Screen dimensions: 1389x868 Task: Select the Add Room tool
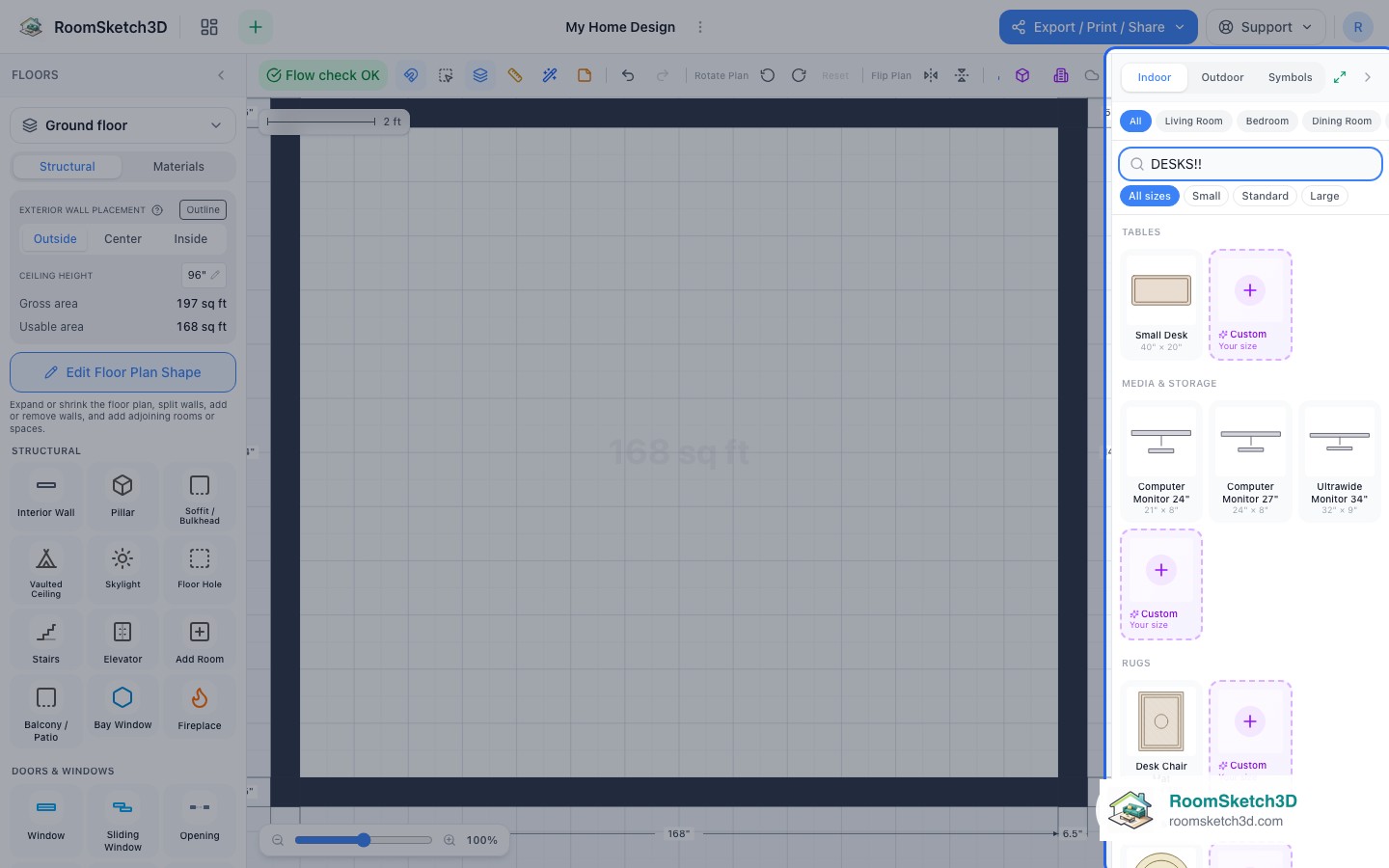200,642
